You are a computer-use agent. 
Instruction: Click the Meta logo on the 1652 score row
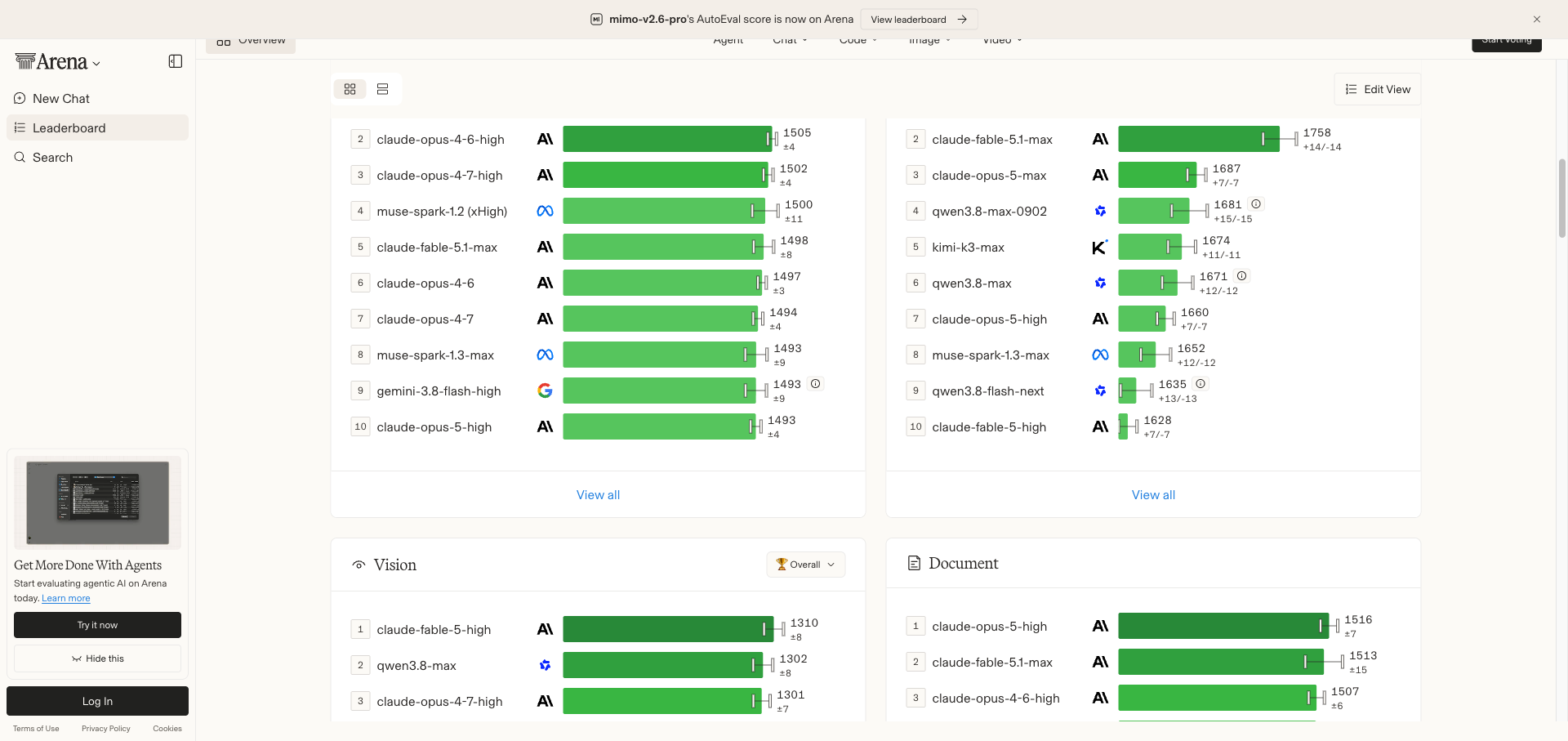coord(1100,355)
